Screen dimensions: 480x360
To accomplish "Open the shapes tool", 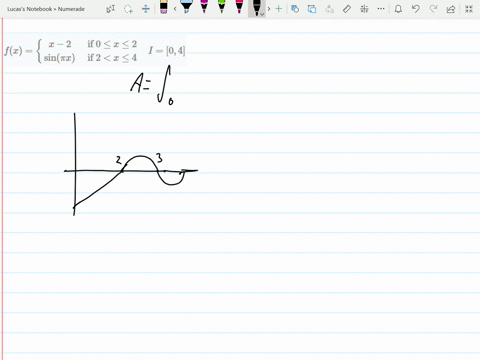I will tap(295, 9).
